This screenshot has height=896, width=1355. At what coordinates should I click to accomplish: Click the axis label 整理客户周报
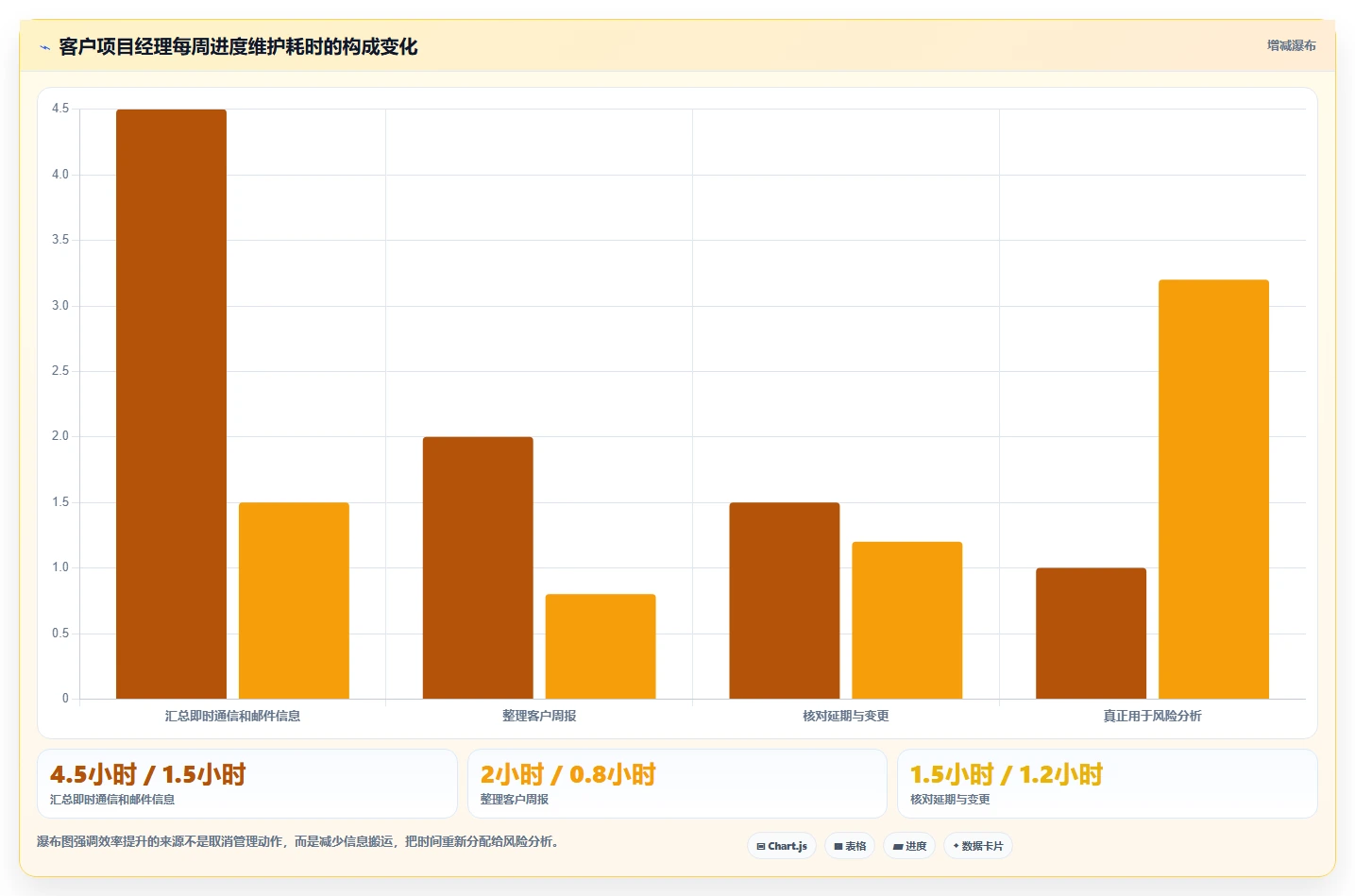(x=539, y=716)
